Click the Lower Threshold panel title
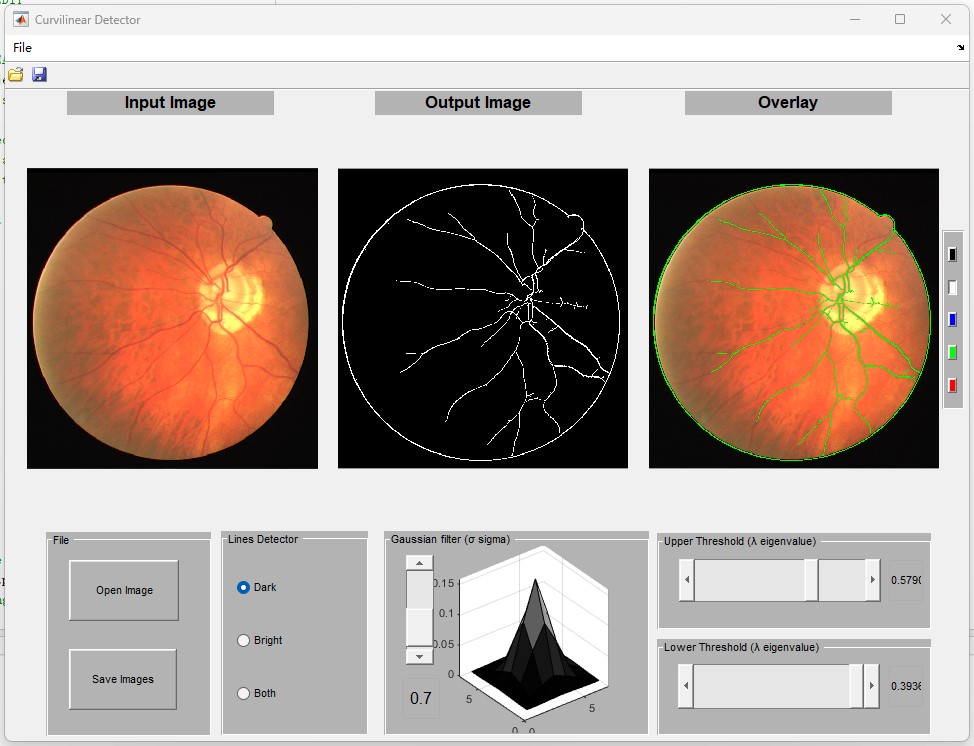Viewport: 974px width, 746px height. [x=741, y=647]
